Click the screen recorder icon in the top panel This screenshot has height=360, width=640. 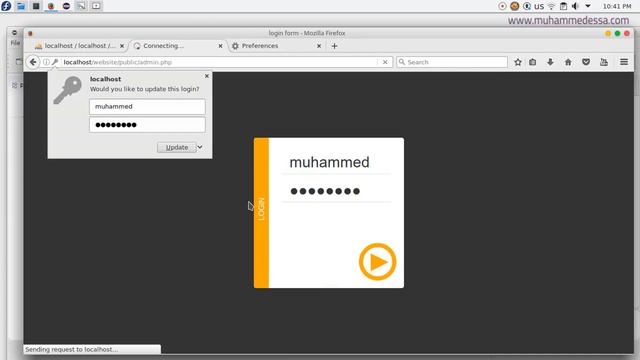point(96,6)
